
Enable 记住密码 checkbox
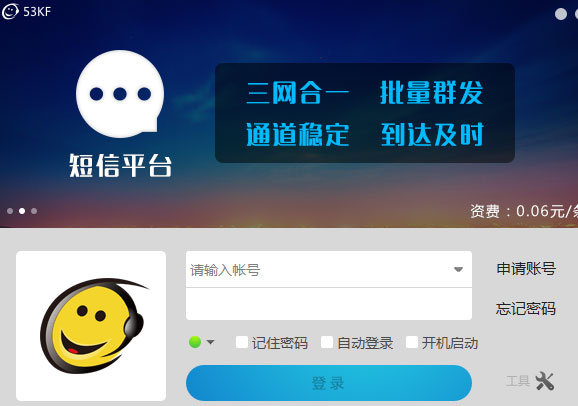(241, 342)
